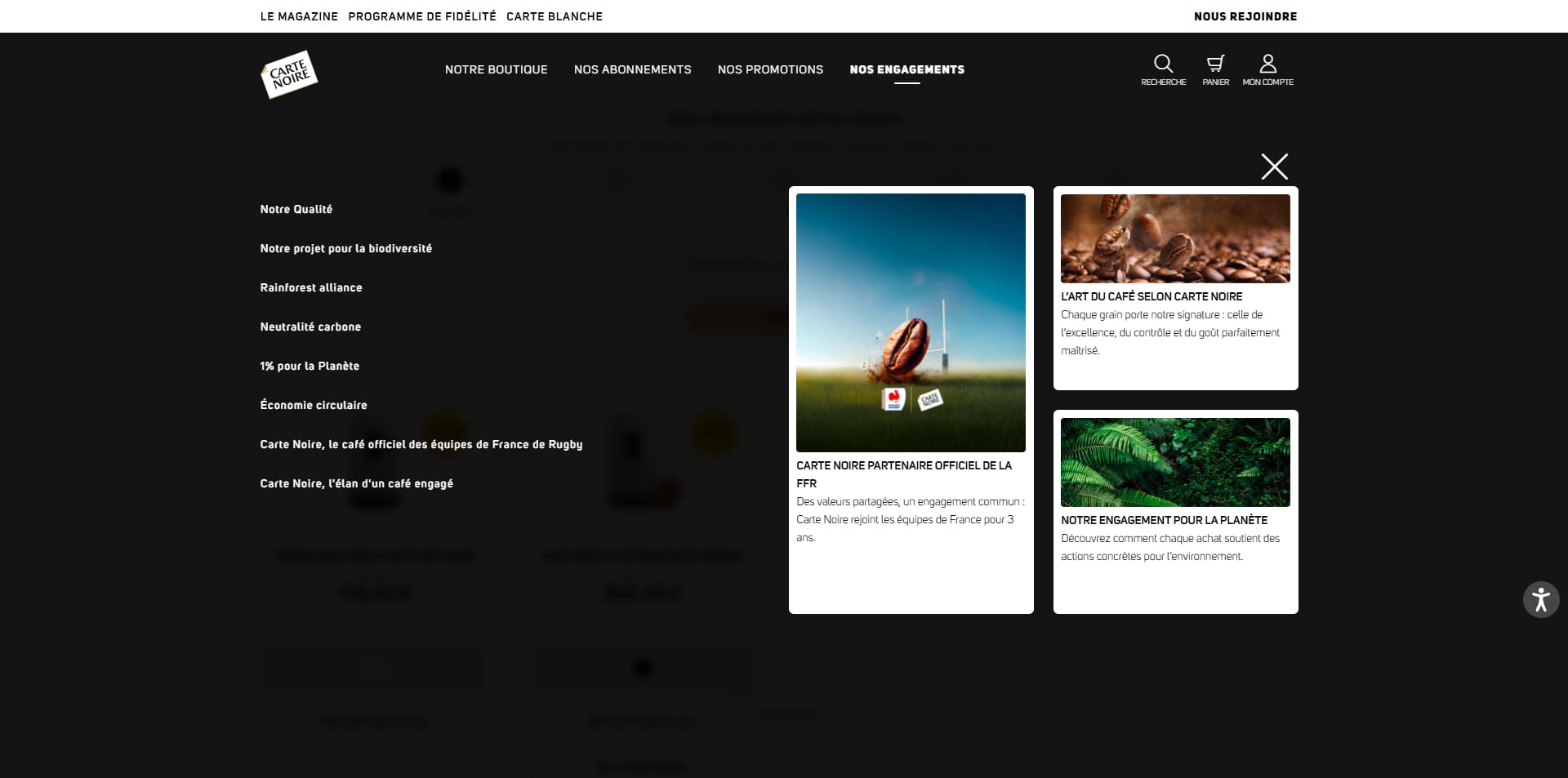Open the Recherche search icon
This screenshot has height=778, width=1568.
tap(1163, 69)
